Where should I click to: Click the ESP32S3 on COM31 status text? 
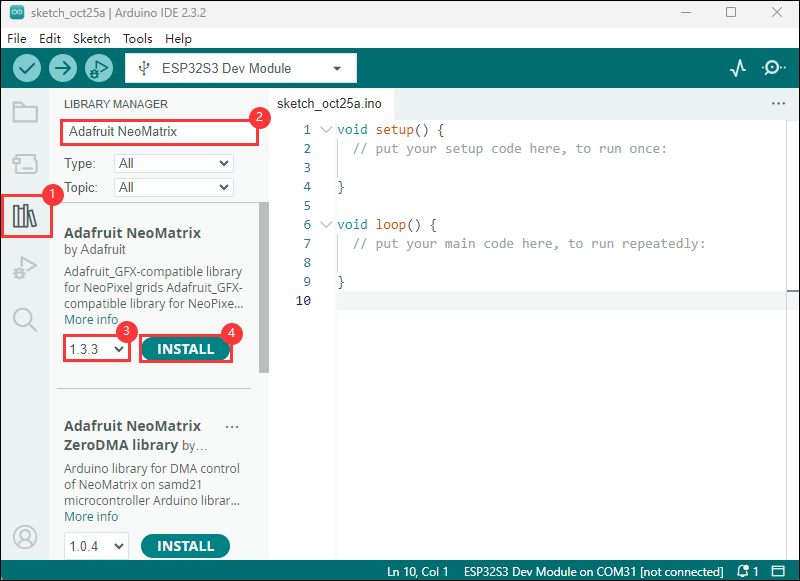coord(593,571)
